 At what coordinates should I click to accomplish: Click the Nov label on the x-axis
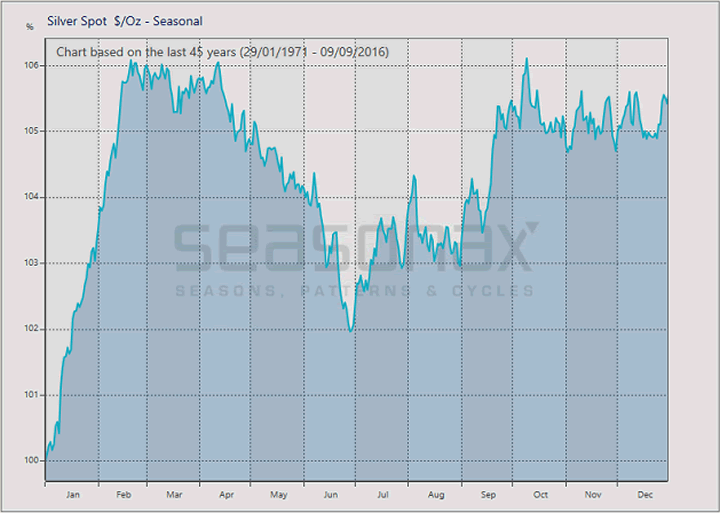coord(593,494)
